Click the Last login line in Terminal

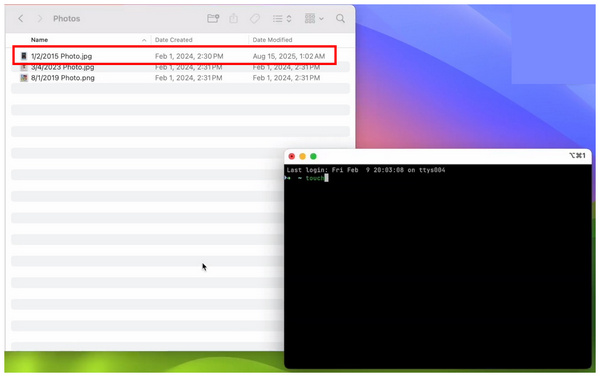pos(366,170)
